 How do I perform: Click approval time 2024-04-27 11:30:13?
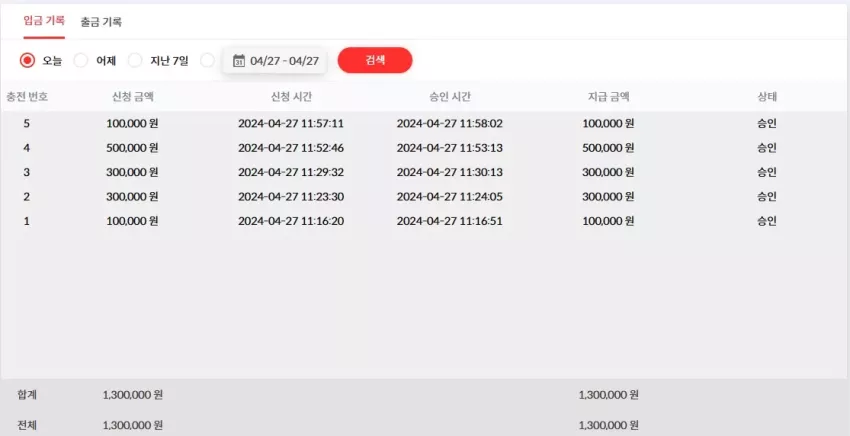pos(449,172)
